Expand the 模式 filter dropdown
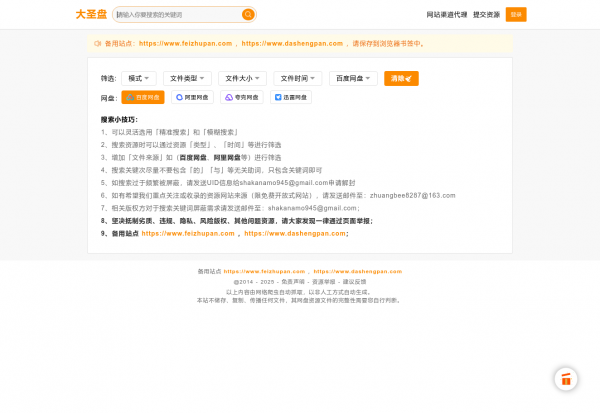This screenshot has height=413, width=600. tap(139, 78)
